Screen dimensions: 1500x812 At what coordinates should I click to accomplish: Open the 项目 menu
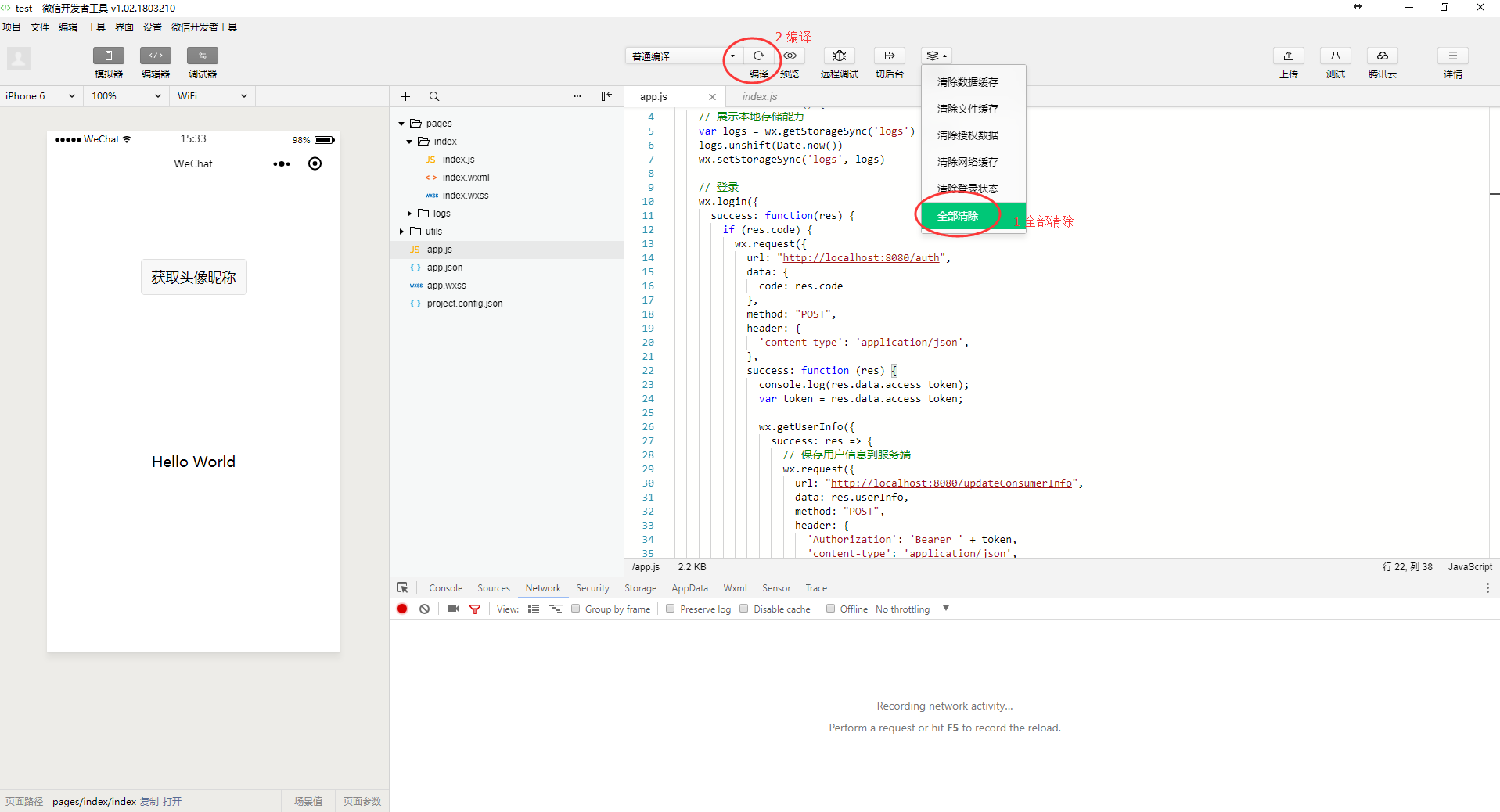(x=12, y=27)
